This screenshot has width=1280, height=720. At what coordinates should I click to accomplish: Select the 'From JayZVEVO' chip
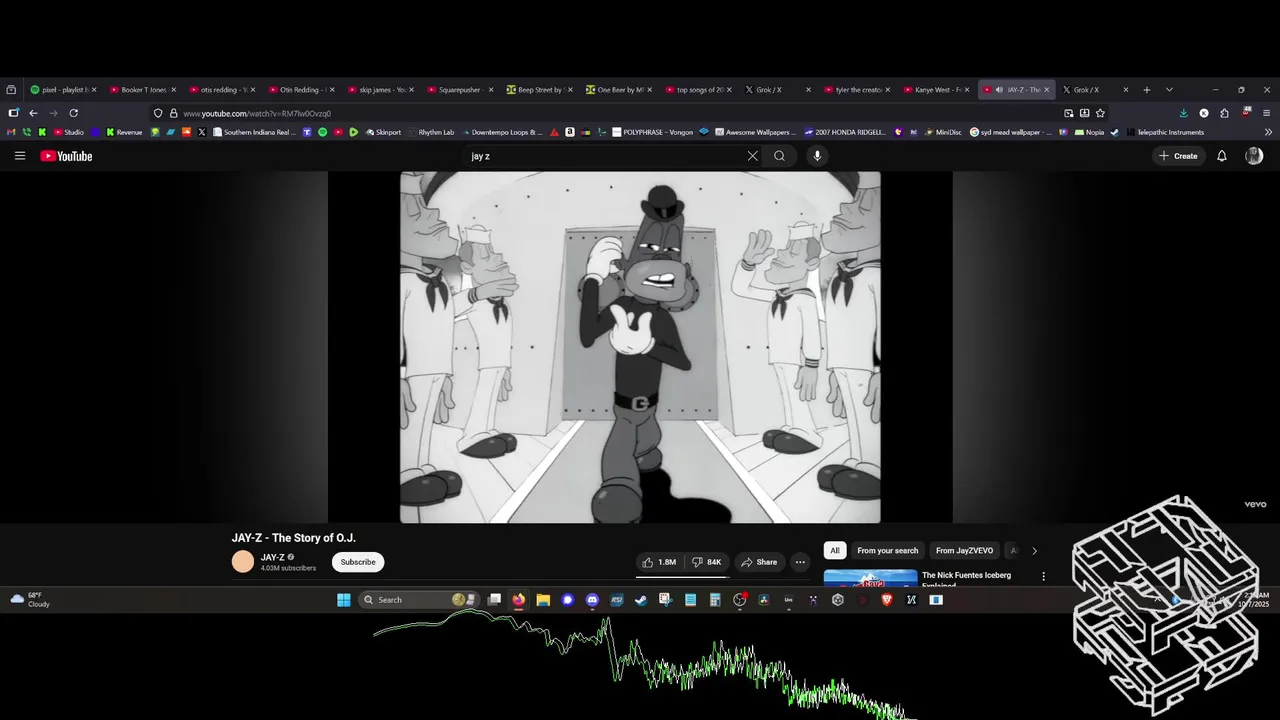[964, 551]
